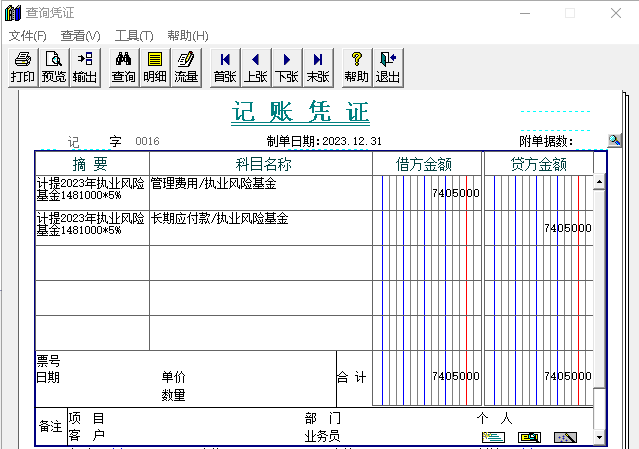The height and width of the screenshot is (449, 639).
Task: Open the 文件(F) menu
Action: [x=28, y=36]
